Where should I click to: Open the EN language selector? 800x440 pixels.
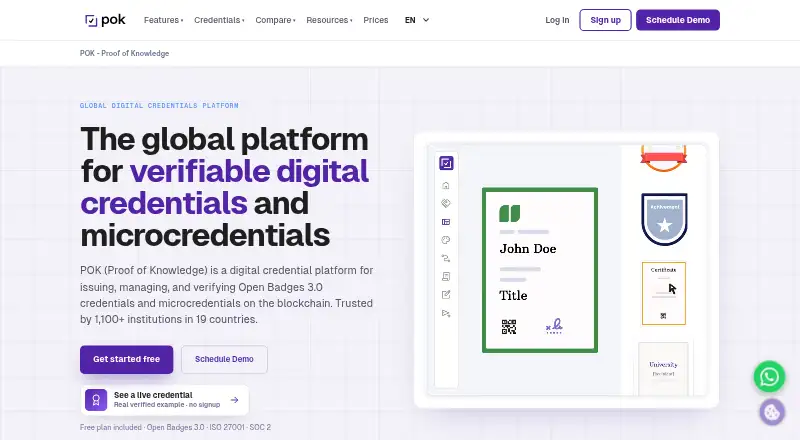(x=417, y=20)
